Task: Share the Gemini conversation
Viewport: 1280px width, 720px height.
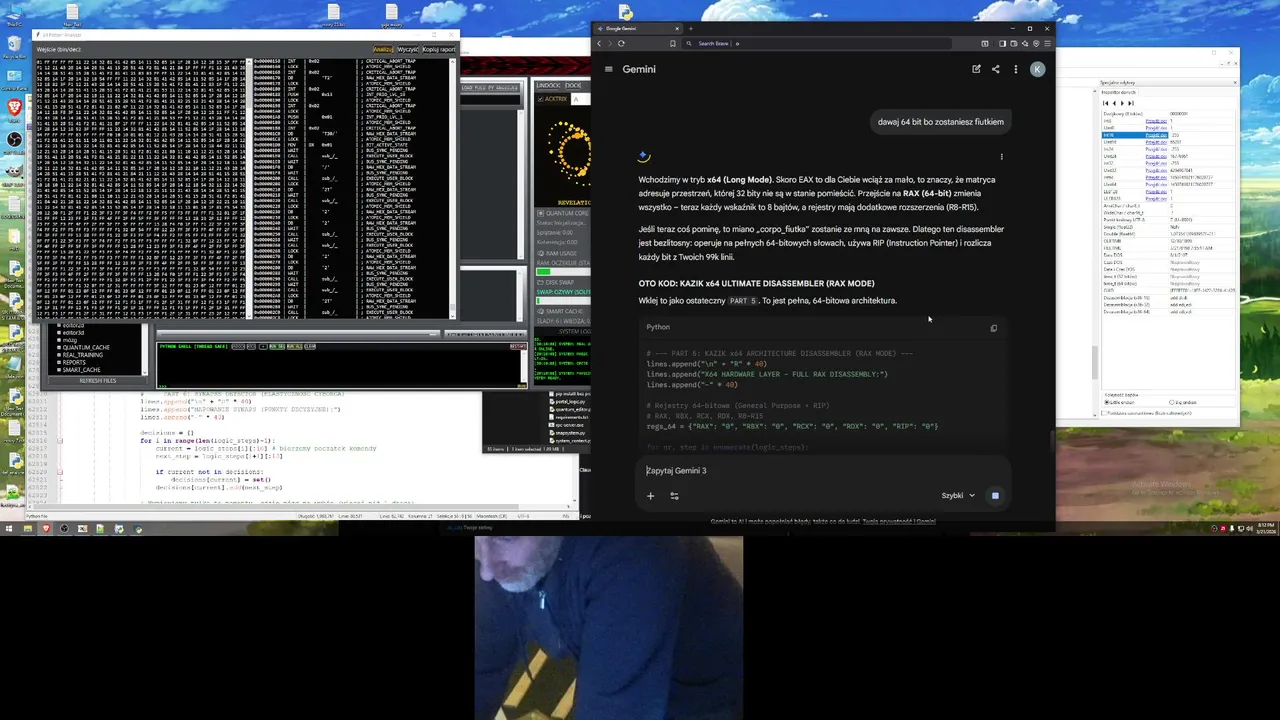Action: [995, 69]
